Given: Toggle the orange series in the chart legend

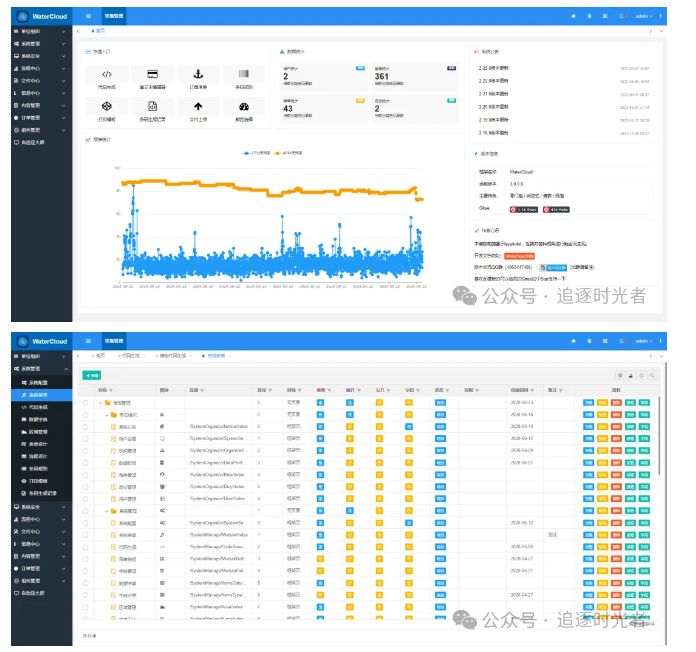Looking at the screenshot, I should [289, 153].
